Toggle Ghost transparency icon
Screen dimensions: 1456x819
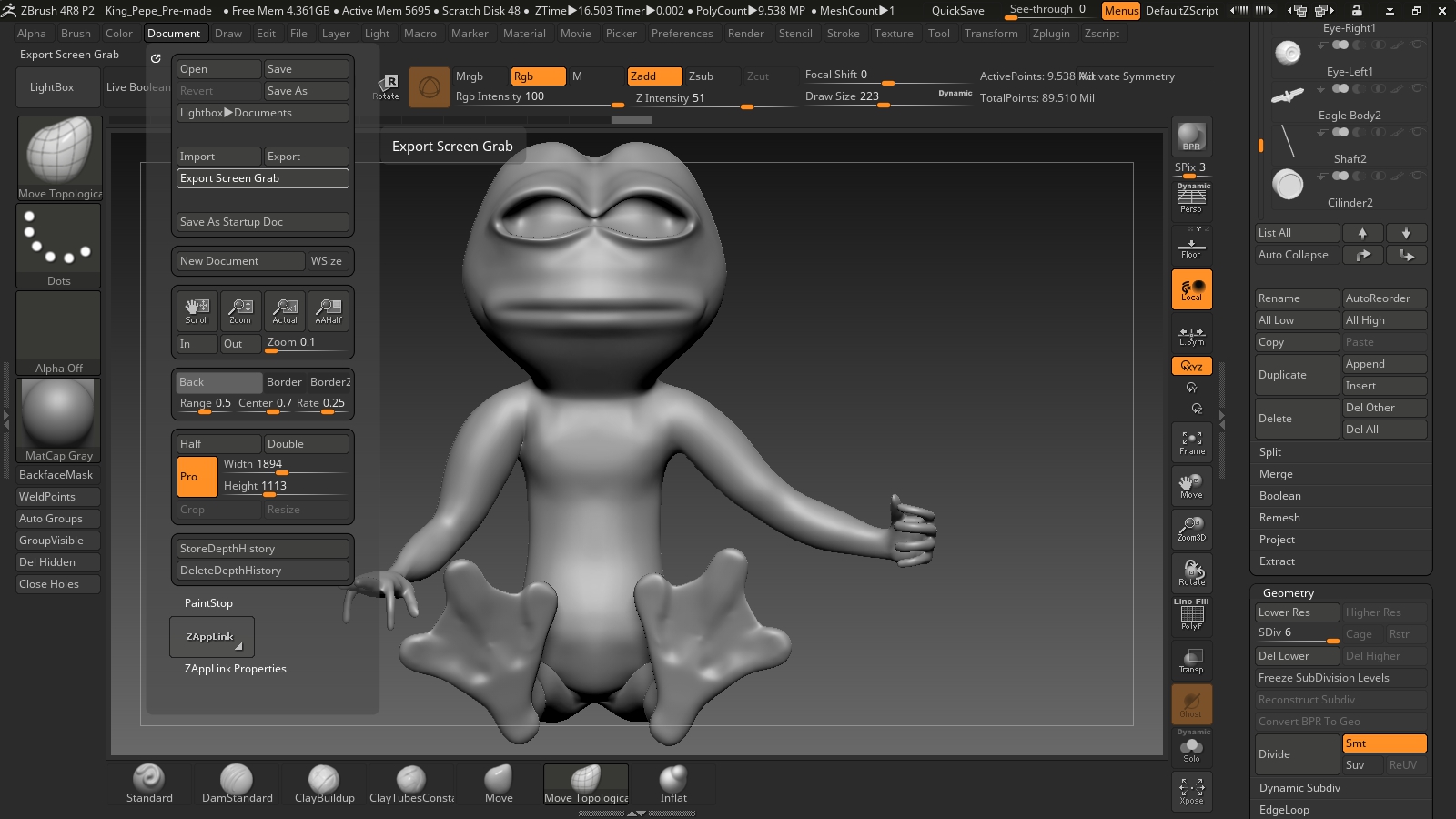tap(1191, 703)
